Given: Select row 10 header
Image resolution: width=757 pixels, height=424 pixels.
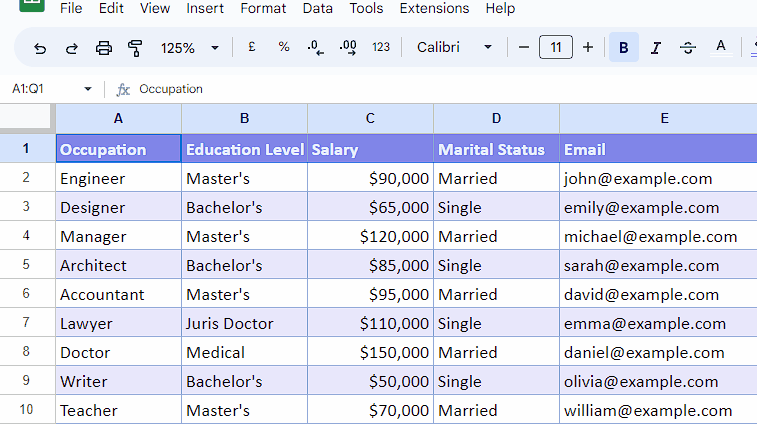Looking at the screenshot, I should [x=27, y=409].
